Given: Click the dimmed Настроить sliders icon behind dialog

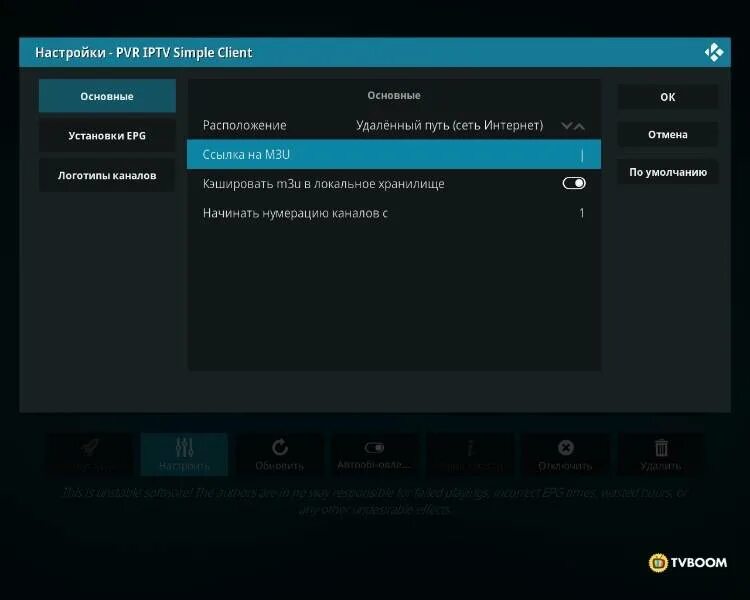Looking at the screenshot, I should pos(184,447).
